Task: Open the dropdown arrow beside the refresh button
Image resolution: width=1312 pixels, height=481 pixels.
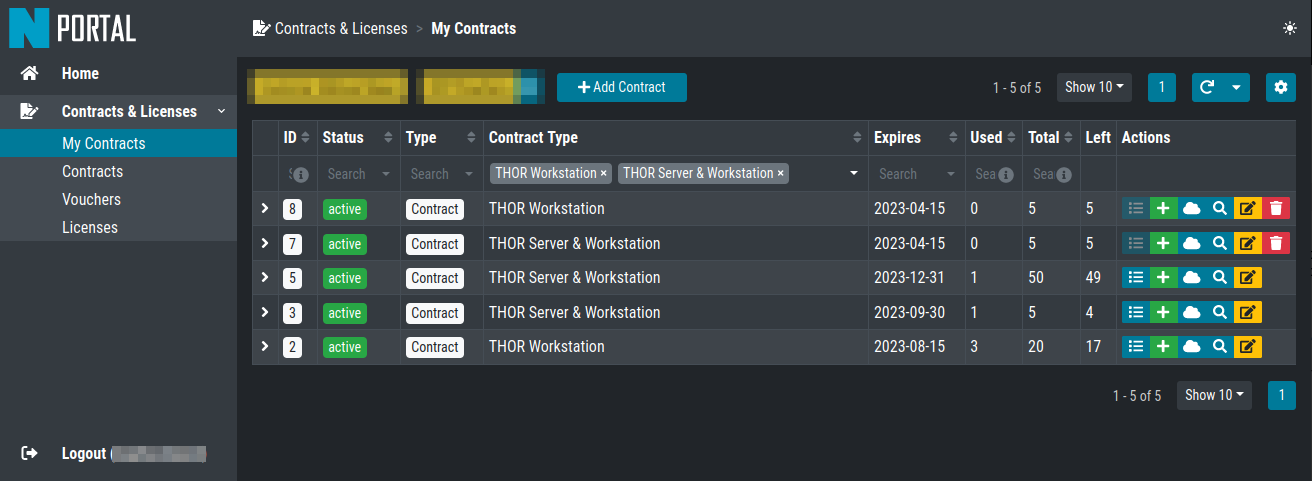Action: tap(1236, 87)
